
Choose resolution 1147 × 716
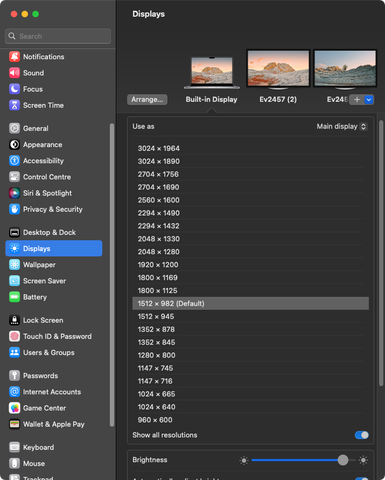coord(250,381)
